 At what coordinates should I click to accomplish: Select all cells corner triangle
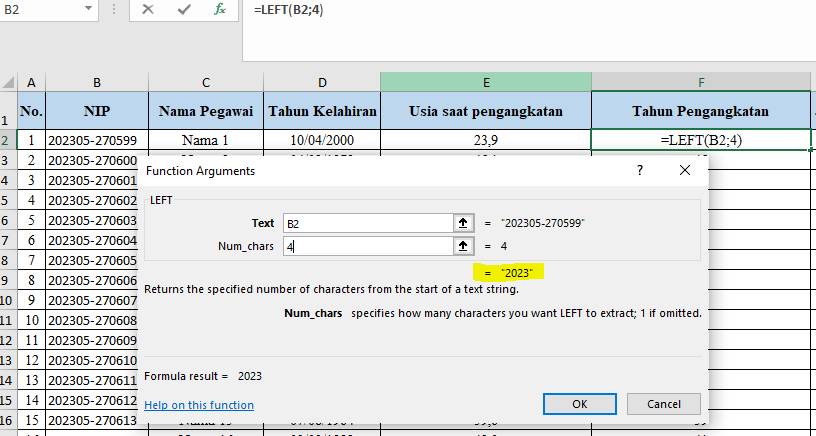[x=8, y=82]
